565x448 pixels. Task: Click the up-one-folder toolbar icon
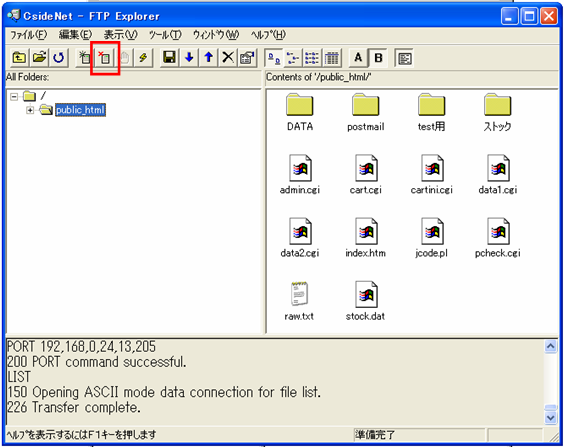19,58
